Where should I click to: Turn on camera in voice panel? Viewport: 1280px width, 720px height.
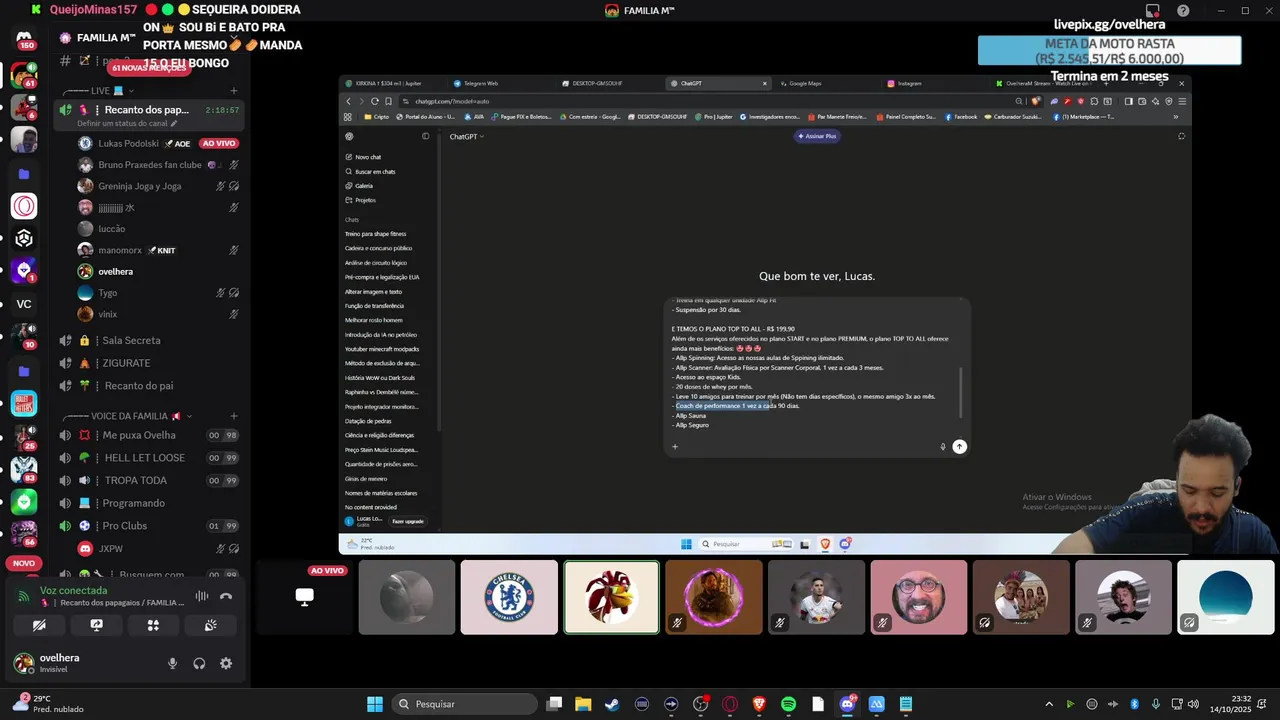tap(39, 625)
